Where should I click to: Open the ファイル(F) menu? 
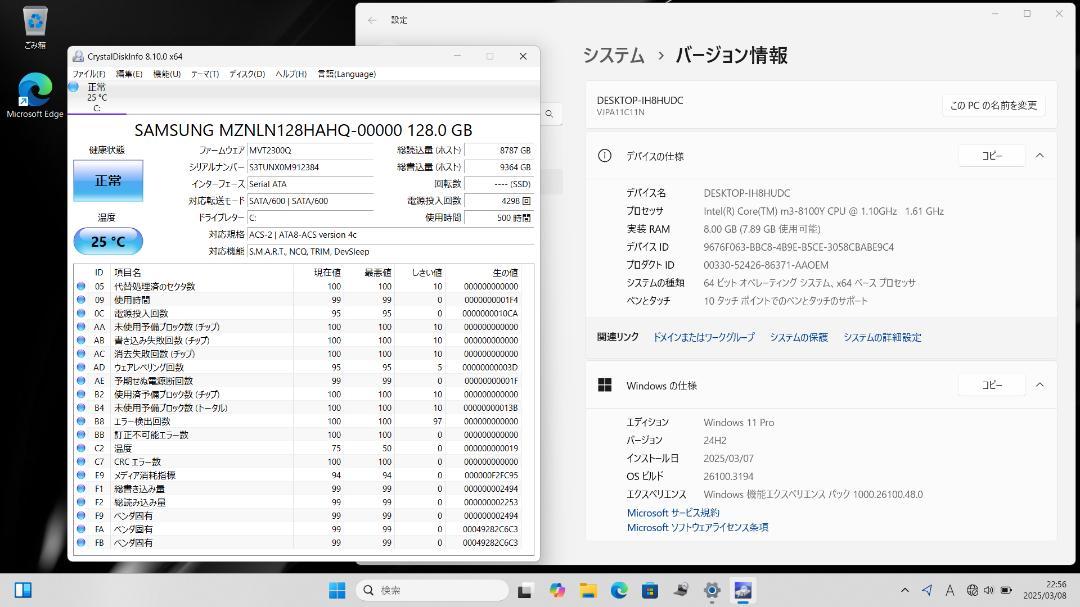89,74
